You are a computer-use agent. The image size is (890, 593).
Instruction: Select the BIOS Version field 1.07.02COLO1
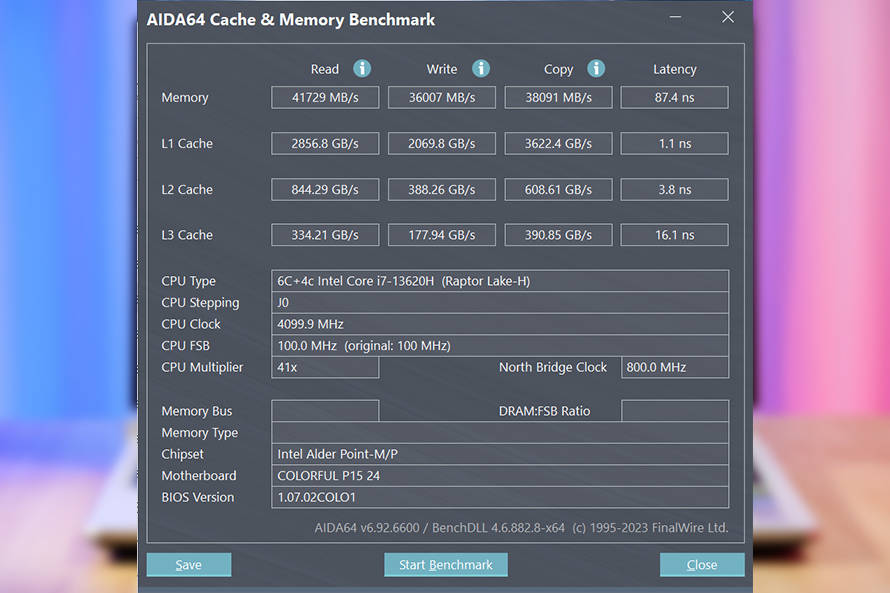499,497
